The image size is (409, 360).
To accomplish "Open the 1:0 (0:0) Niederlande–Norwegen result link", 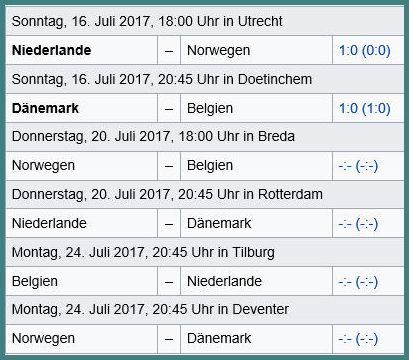I will (365, 51).
